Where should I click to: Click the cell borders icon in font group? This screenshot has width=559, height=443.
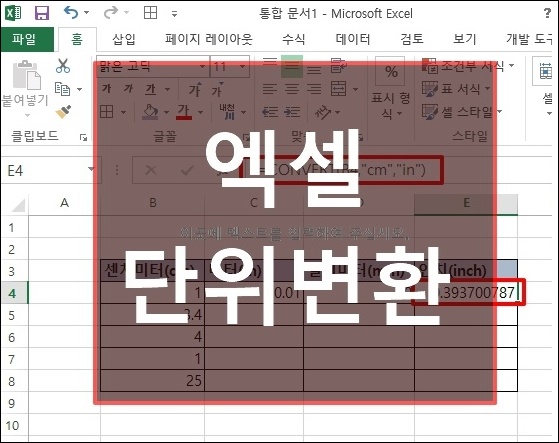[107, 112]
